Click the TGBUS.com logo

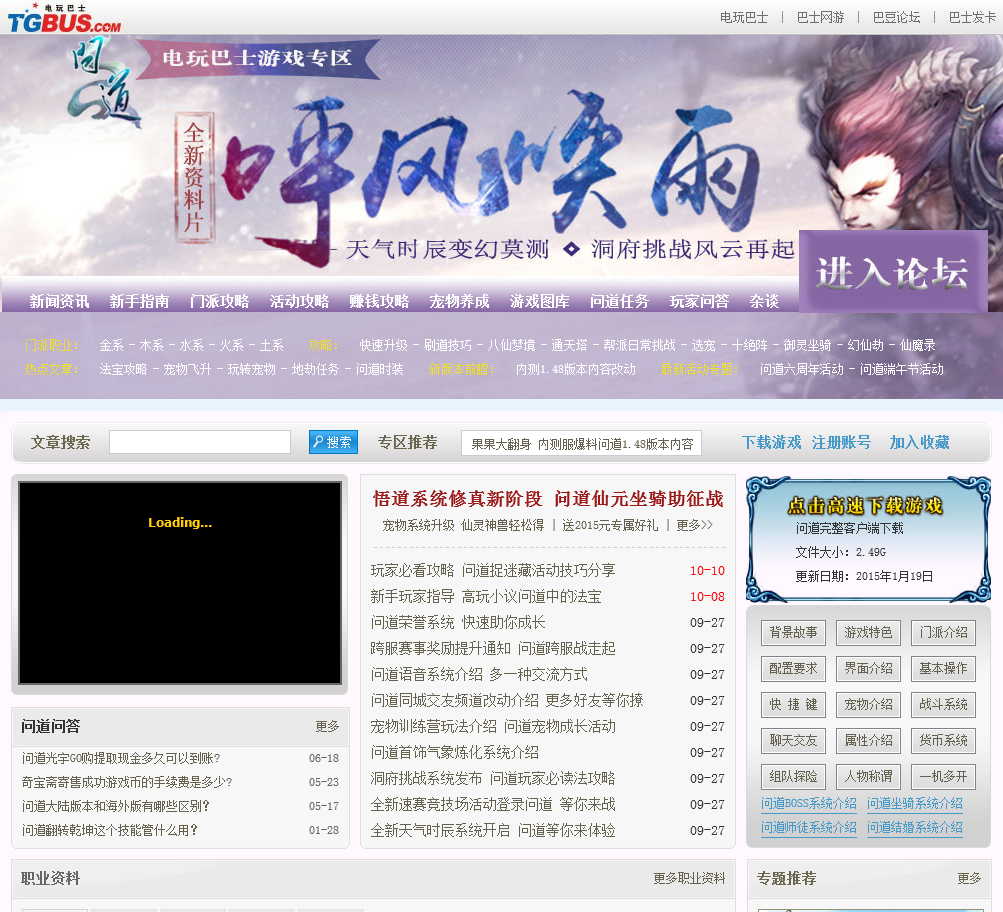tap(64, 19)
